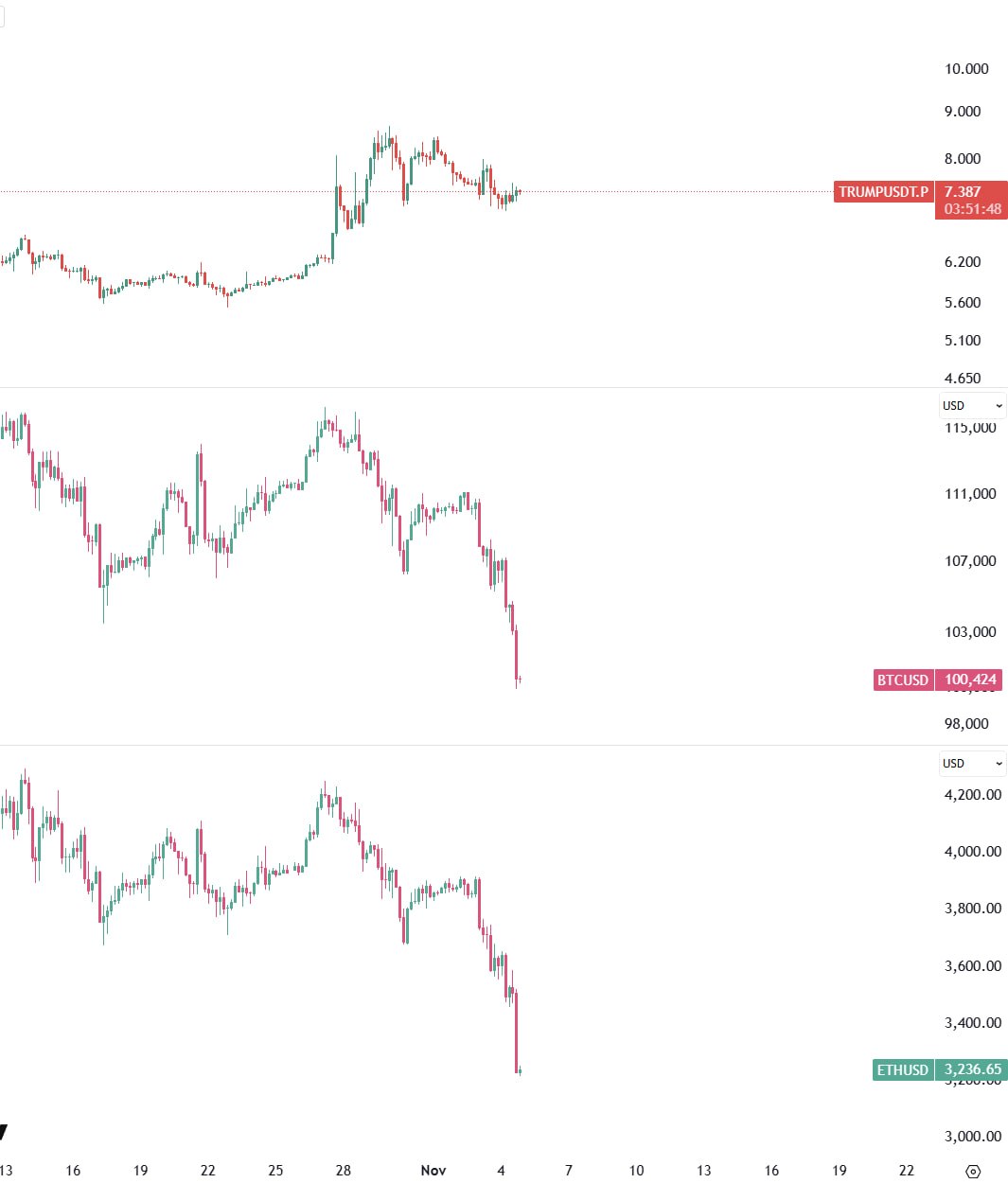This screenshot has height=1183, width=1008.
Task: Click the 111,000 level on BTC price scale
Action: pyautogui.click(x=970, y=494)
